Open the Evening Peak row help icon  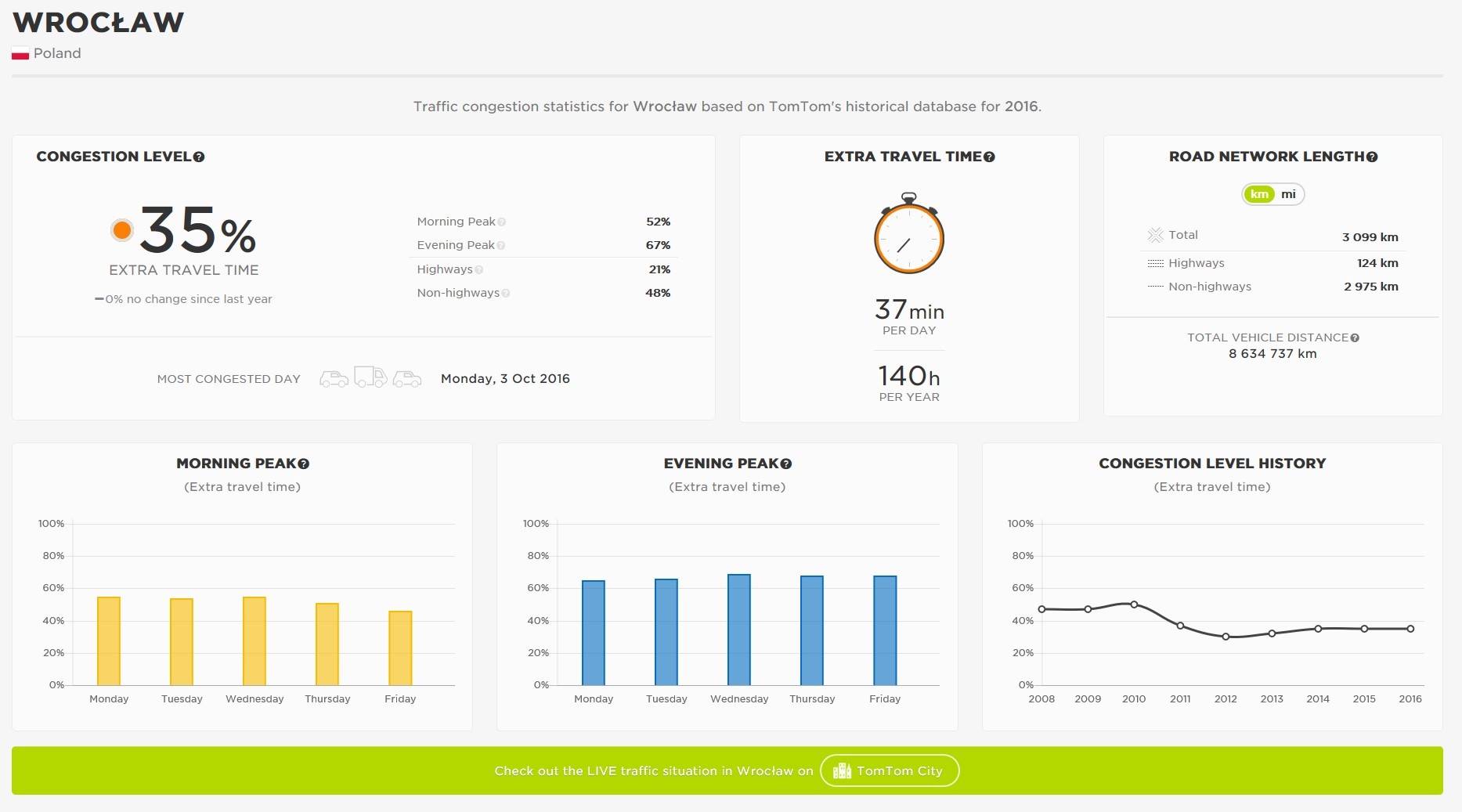[501, 246]
